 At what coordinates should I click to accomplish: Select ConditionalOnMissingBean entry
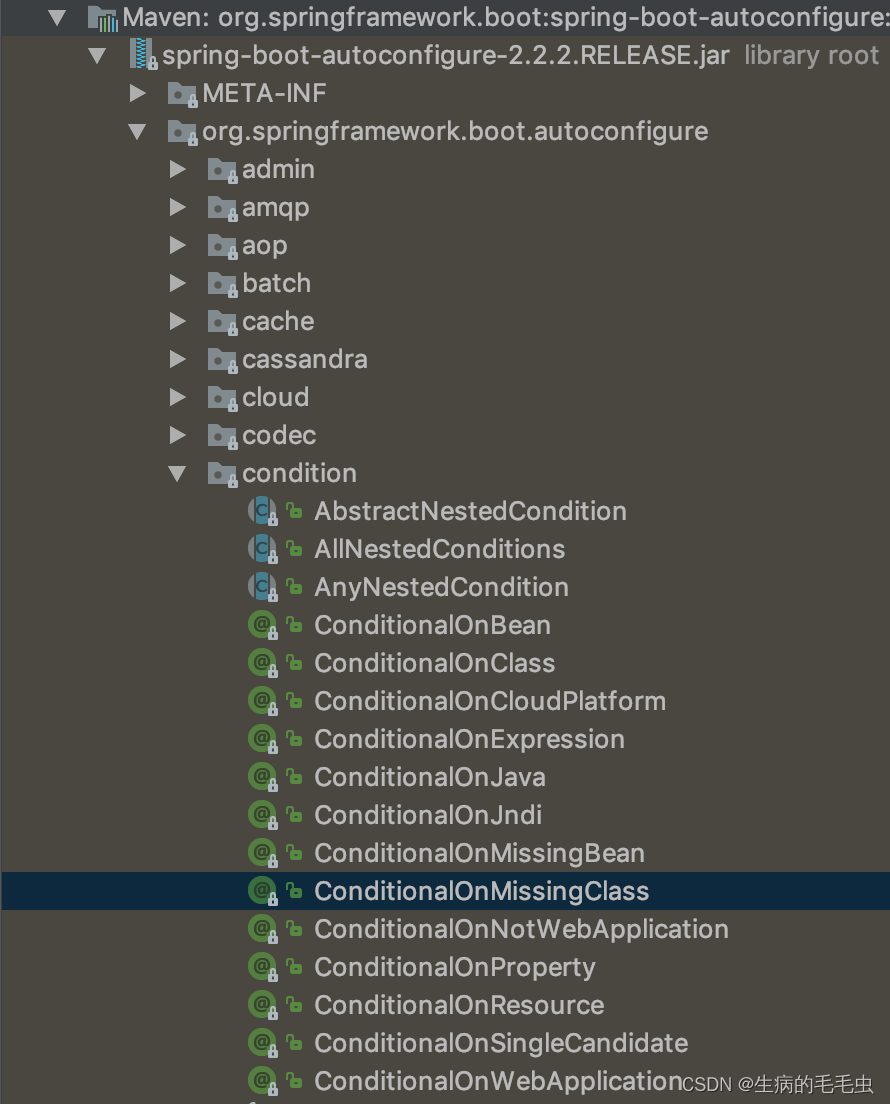pyautogui.click(x=480, y=853)
